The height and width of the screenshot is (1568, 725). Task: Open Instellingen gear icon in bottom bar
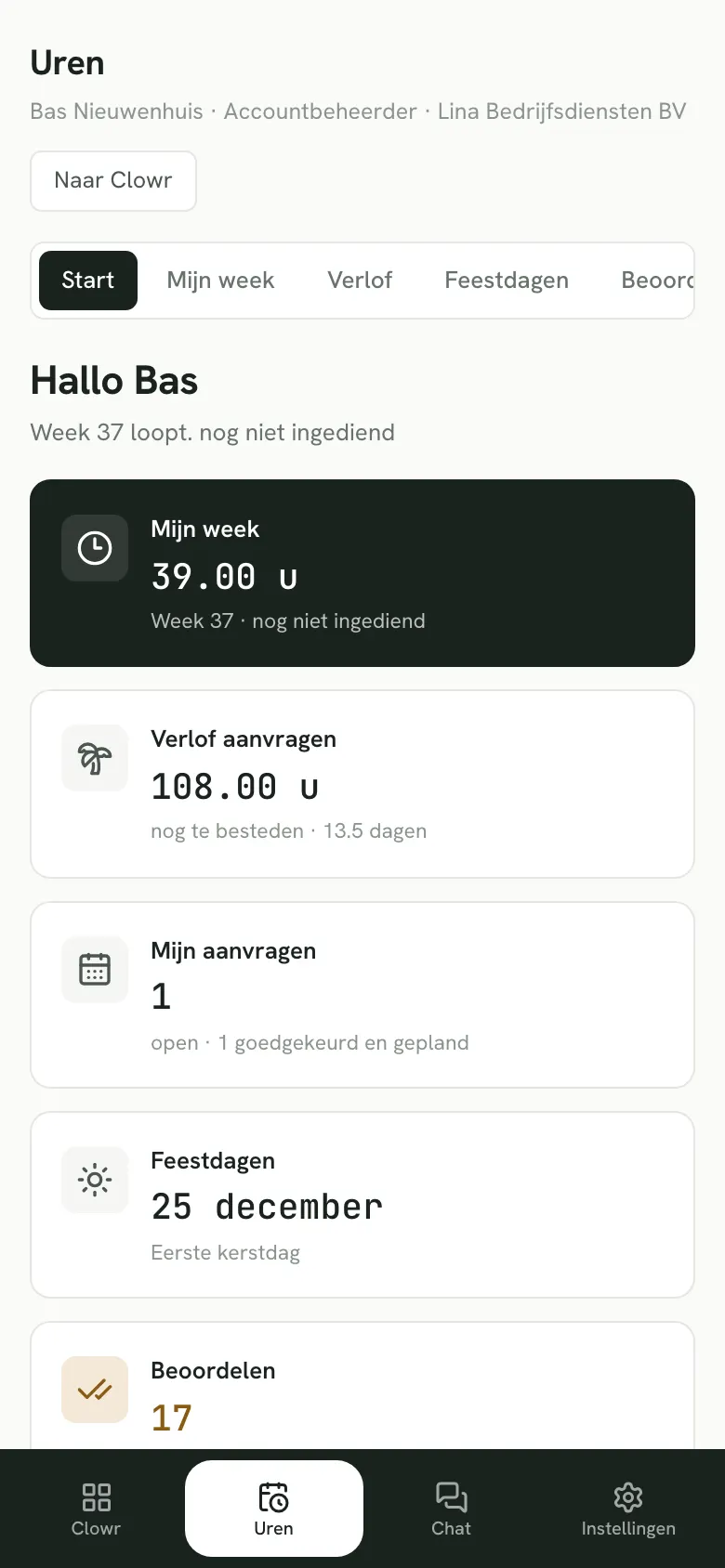(628, 1509)
